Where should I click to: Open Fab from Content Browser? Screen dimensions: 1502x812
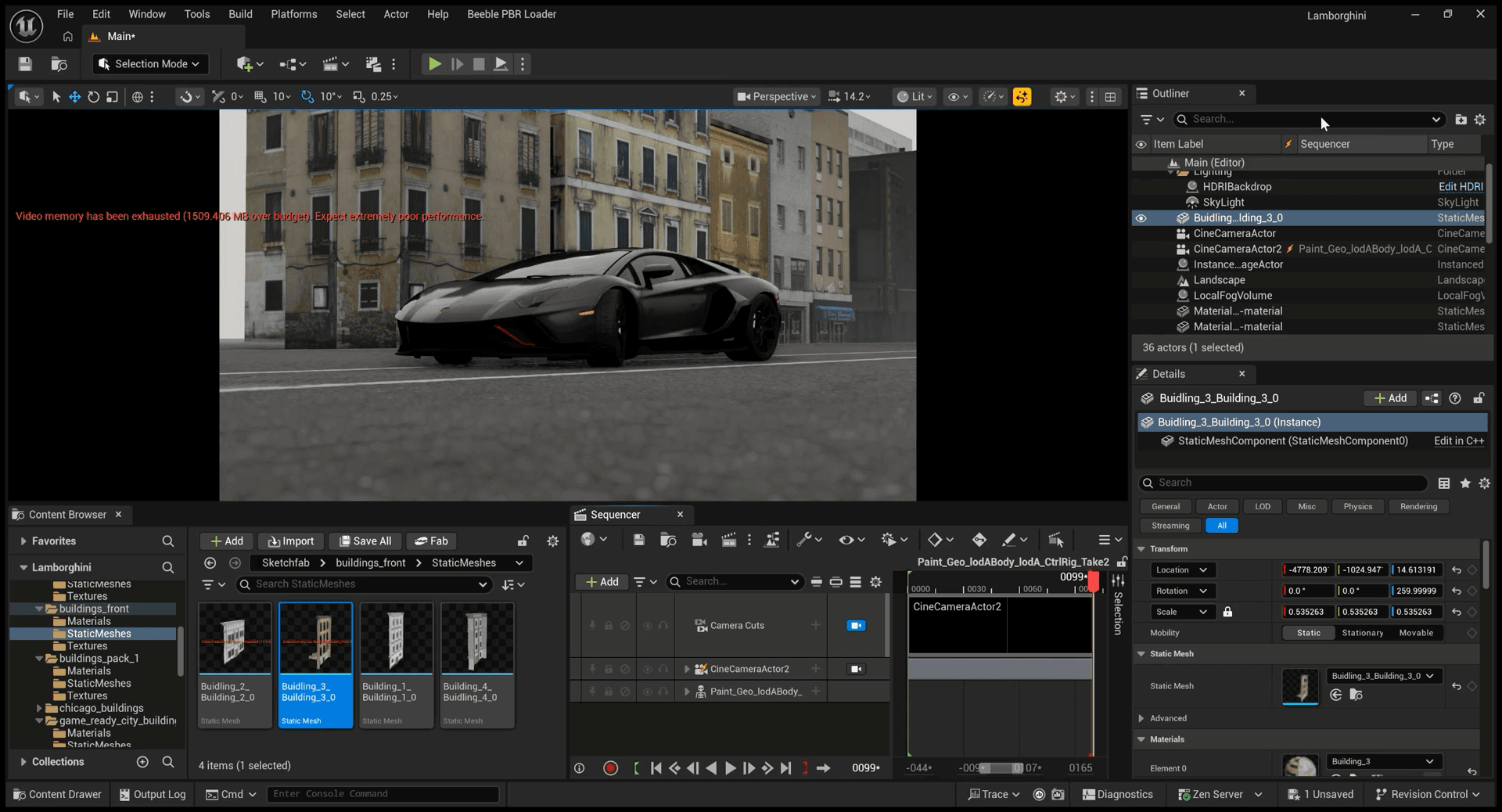pyautogui.click(x=431, y=541)
